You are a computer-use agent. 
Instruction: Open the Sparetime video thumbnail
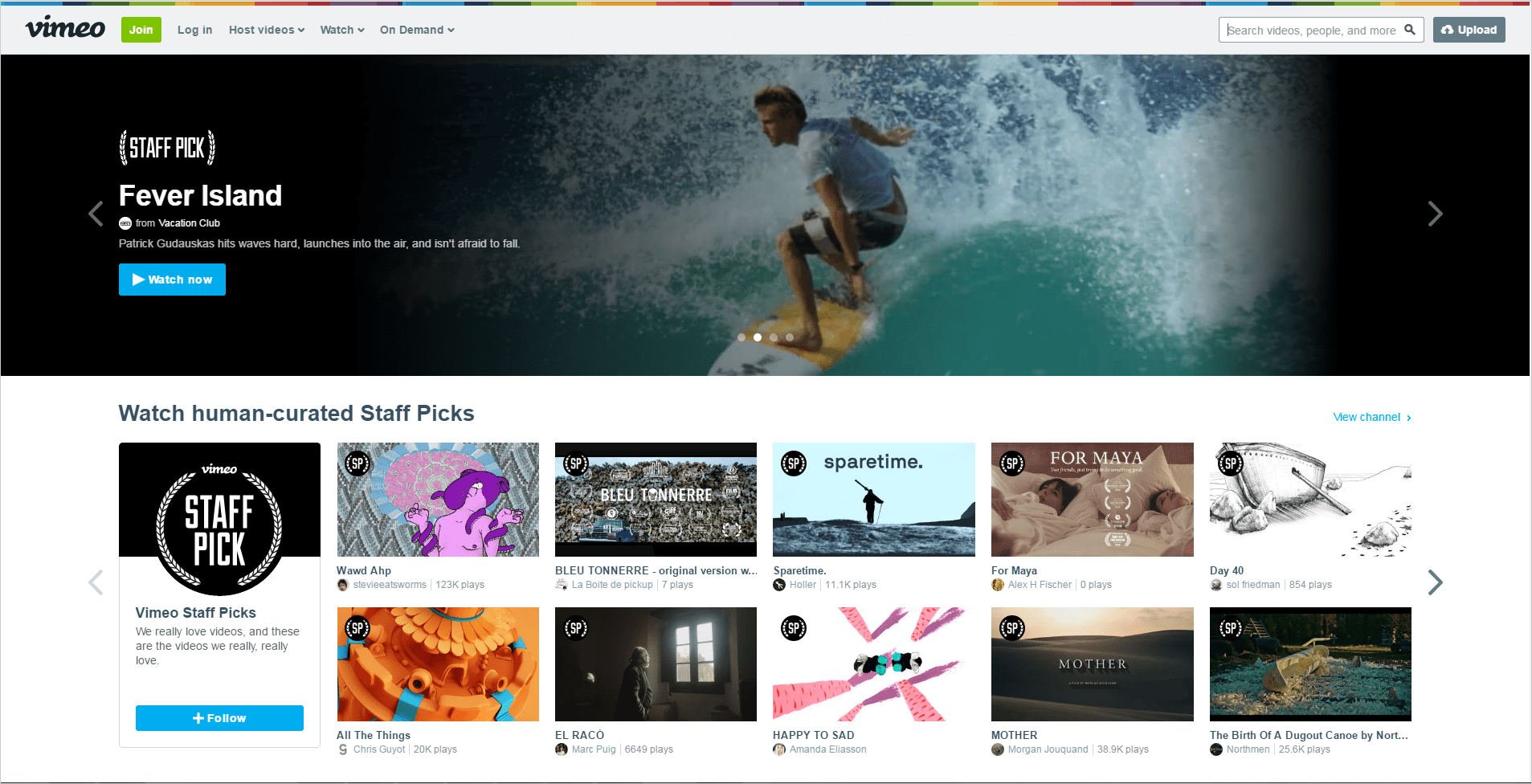tap(874, 500)
